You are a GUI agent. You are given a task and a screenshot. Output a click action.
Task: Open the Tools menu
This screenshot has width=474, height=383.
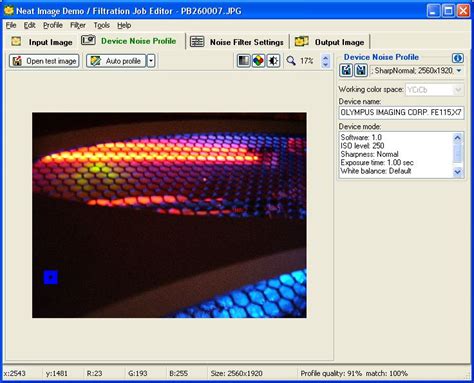click(x=101, y=25)
